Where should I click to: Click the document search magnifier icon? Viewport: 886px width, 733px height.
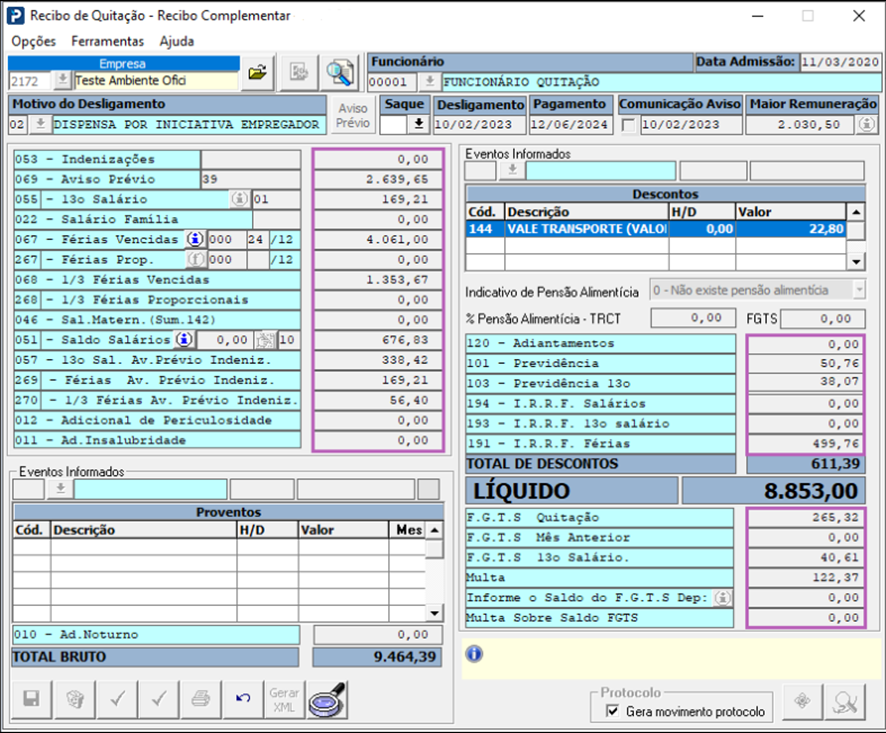point(341,72)
